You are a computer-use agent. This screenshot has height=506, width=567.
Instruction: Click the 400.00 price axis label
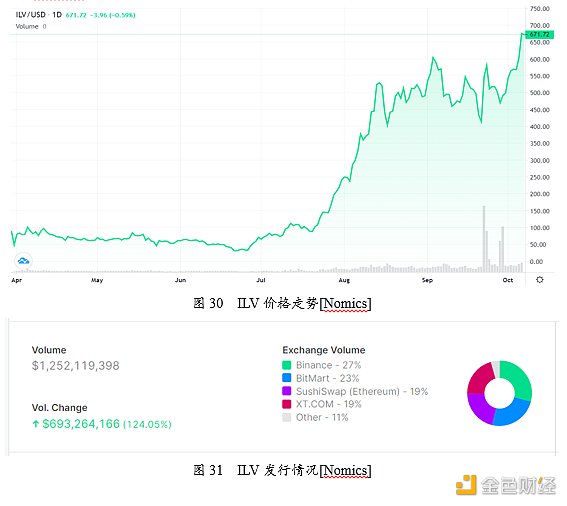tap(540, 127)
